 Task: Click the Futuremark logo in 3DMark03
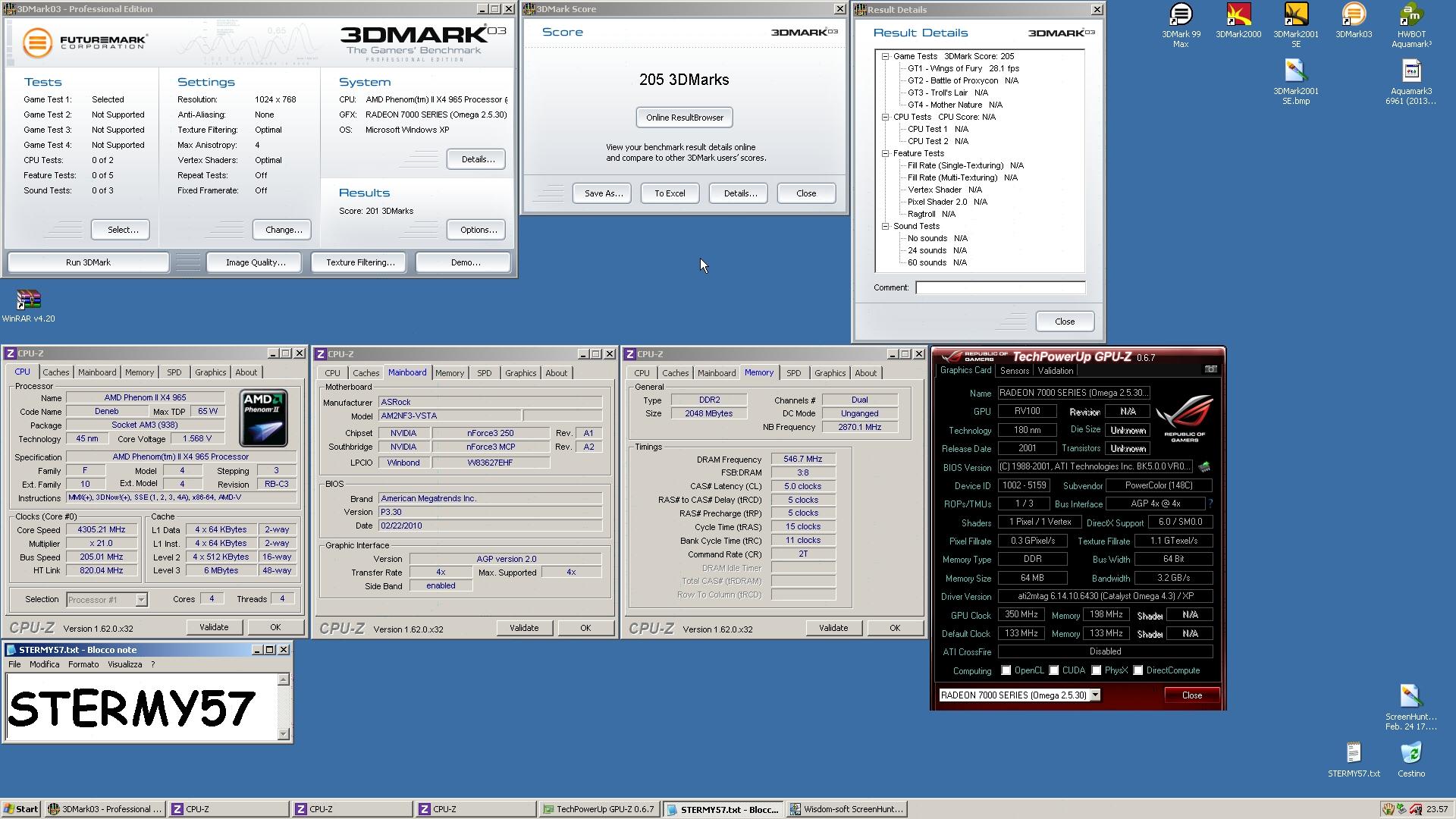tap(85, 42)
